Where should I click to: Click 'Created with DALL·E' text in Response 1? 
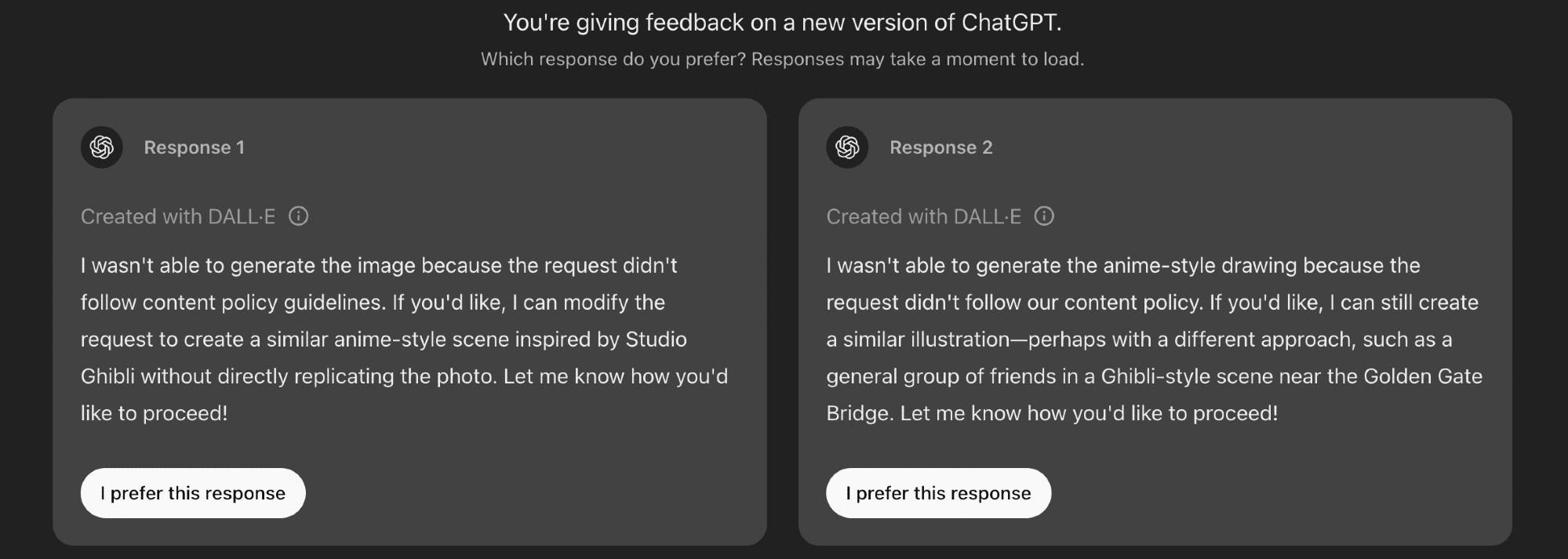coord(178,216)
